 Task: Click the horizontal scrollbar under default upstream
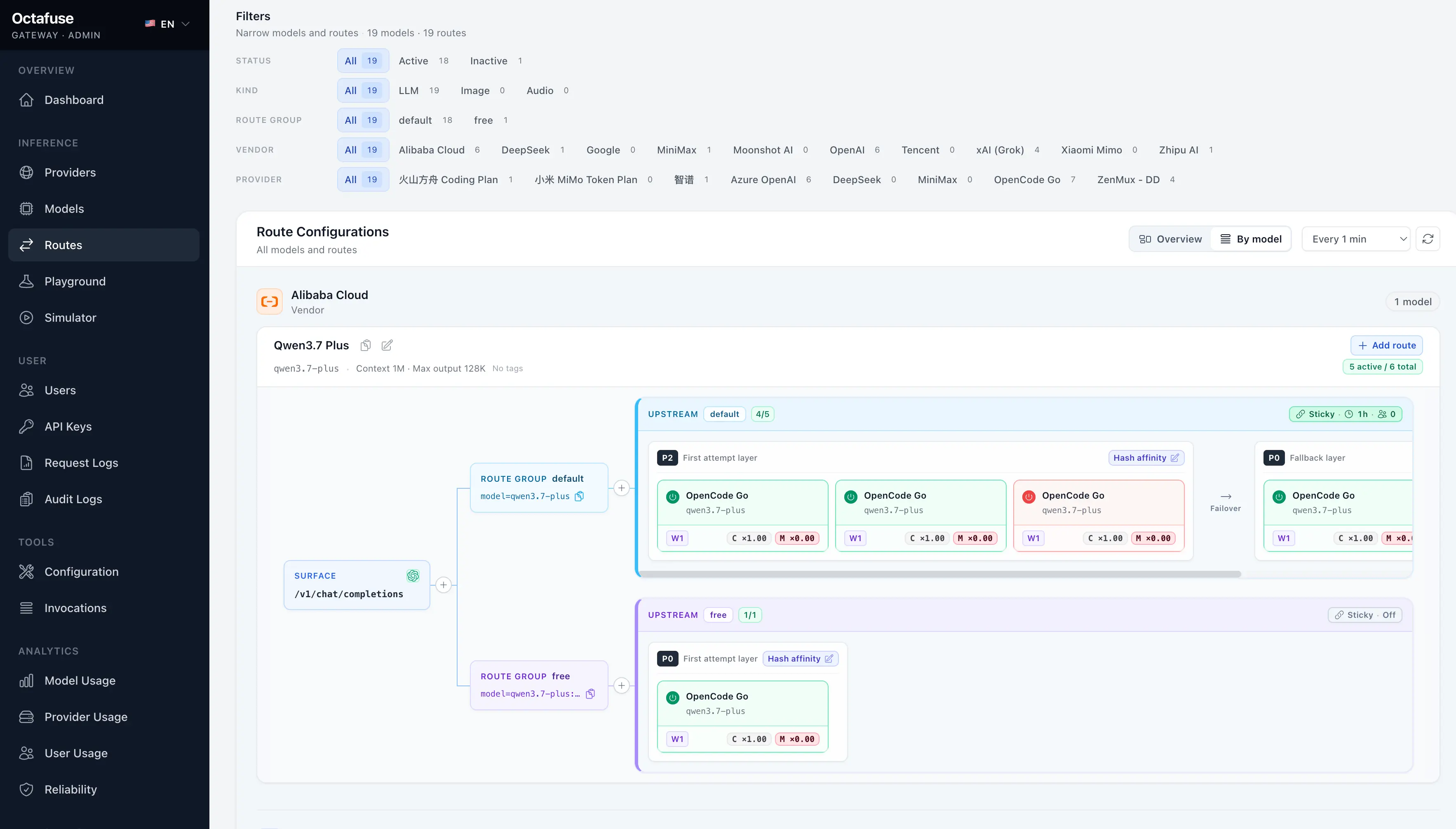click(939, 574)
